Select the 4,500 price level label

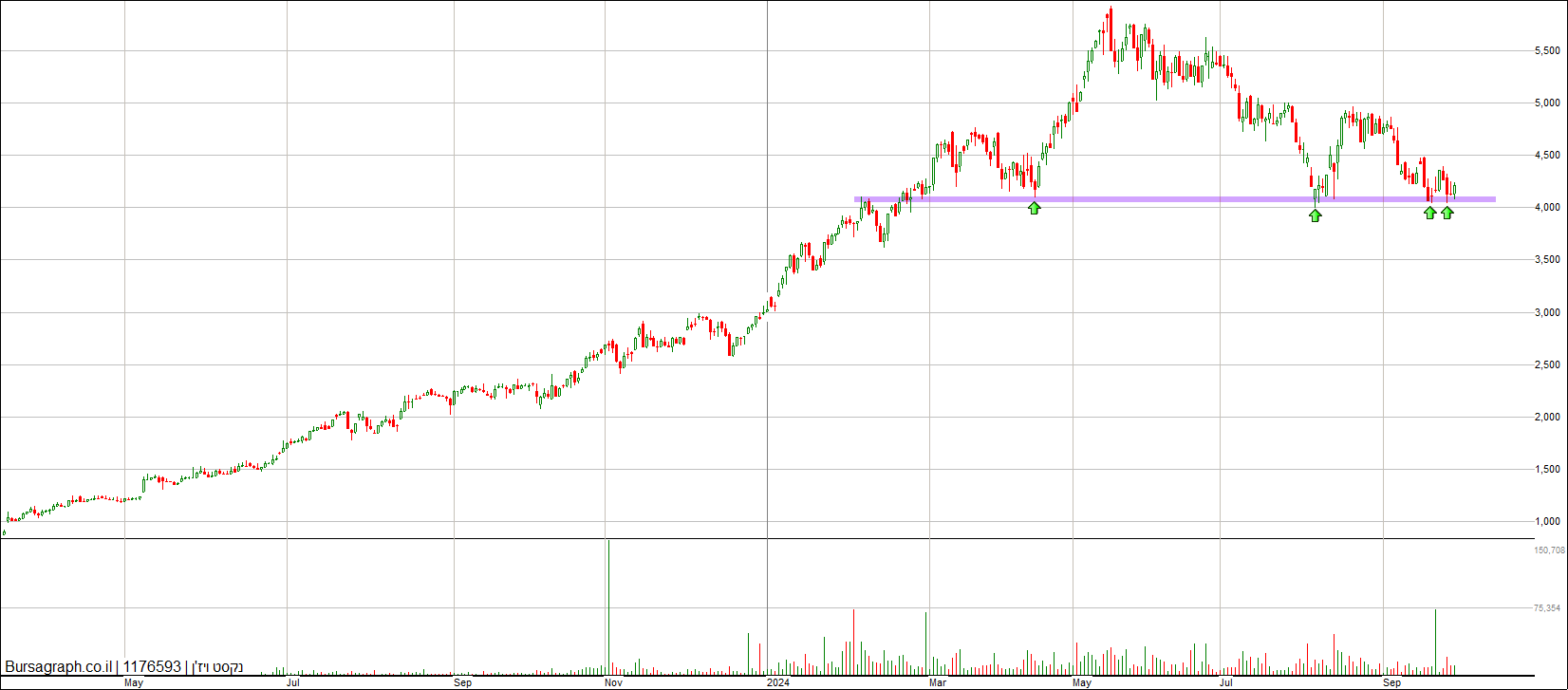point(1548,155)
